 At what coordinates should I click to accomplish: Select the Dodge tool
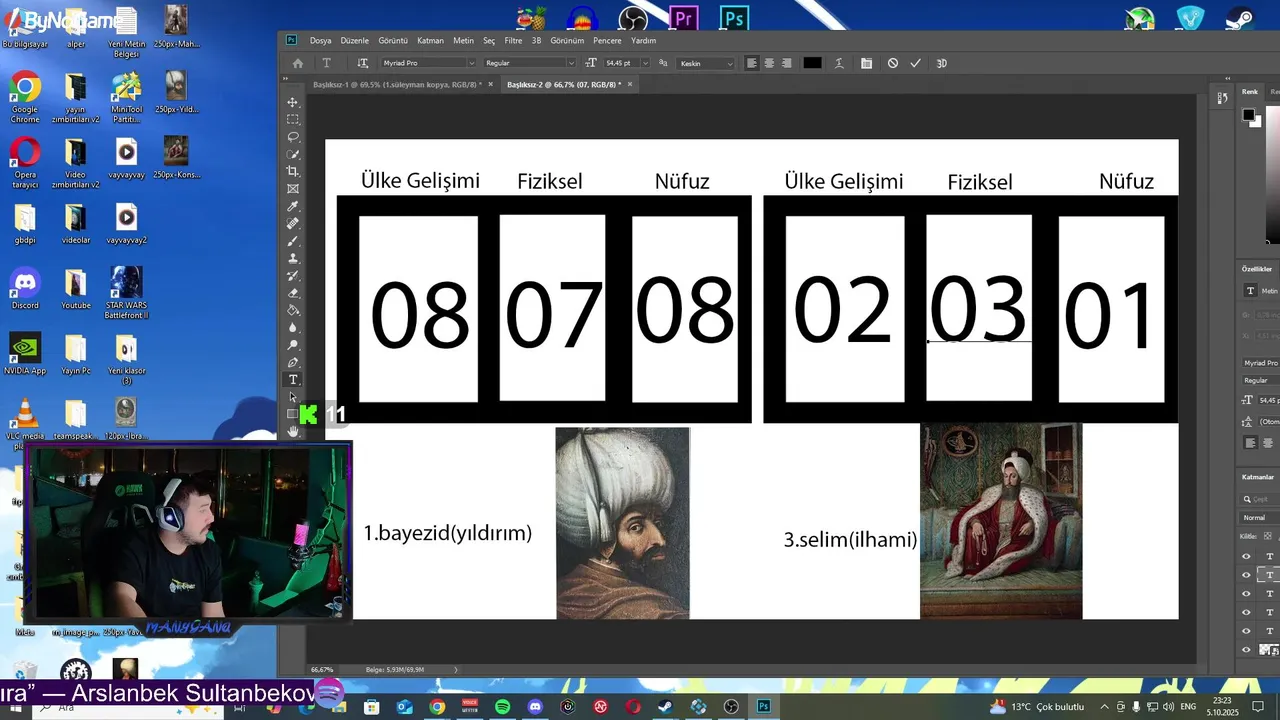(293, 345)
